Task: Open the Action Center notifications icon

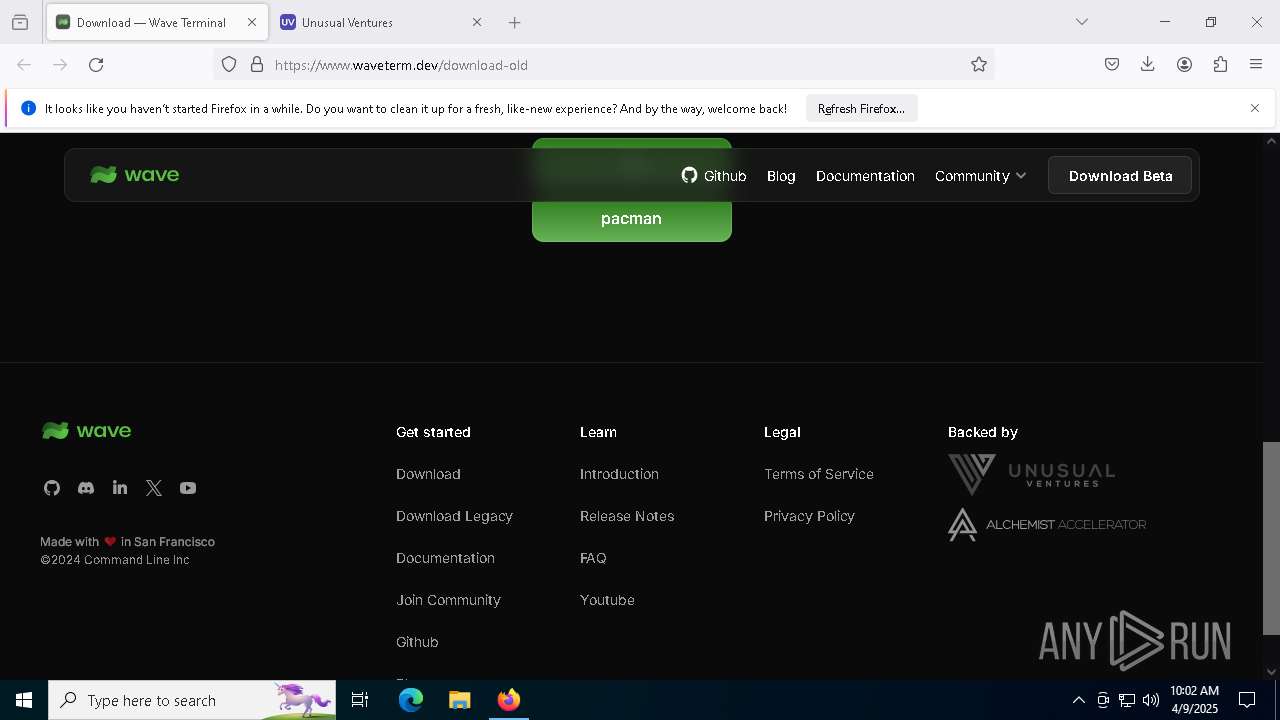Action: (x=1247, y=700)
